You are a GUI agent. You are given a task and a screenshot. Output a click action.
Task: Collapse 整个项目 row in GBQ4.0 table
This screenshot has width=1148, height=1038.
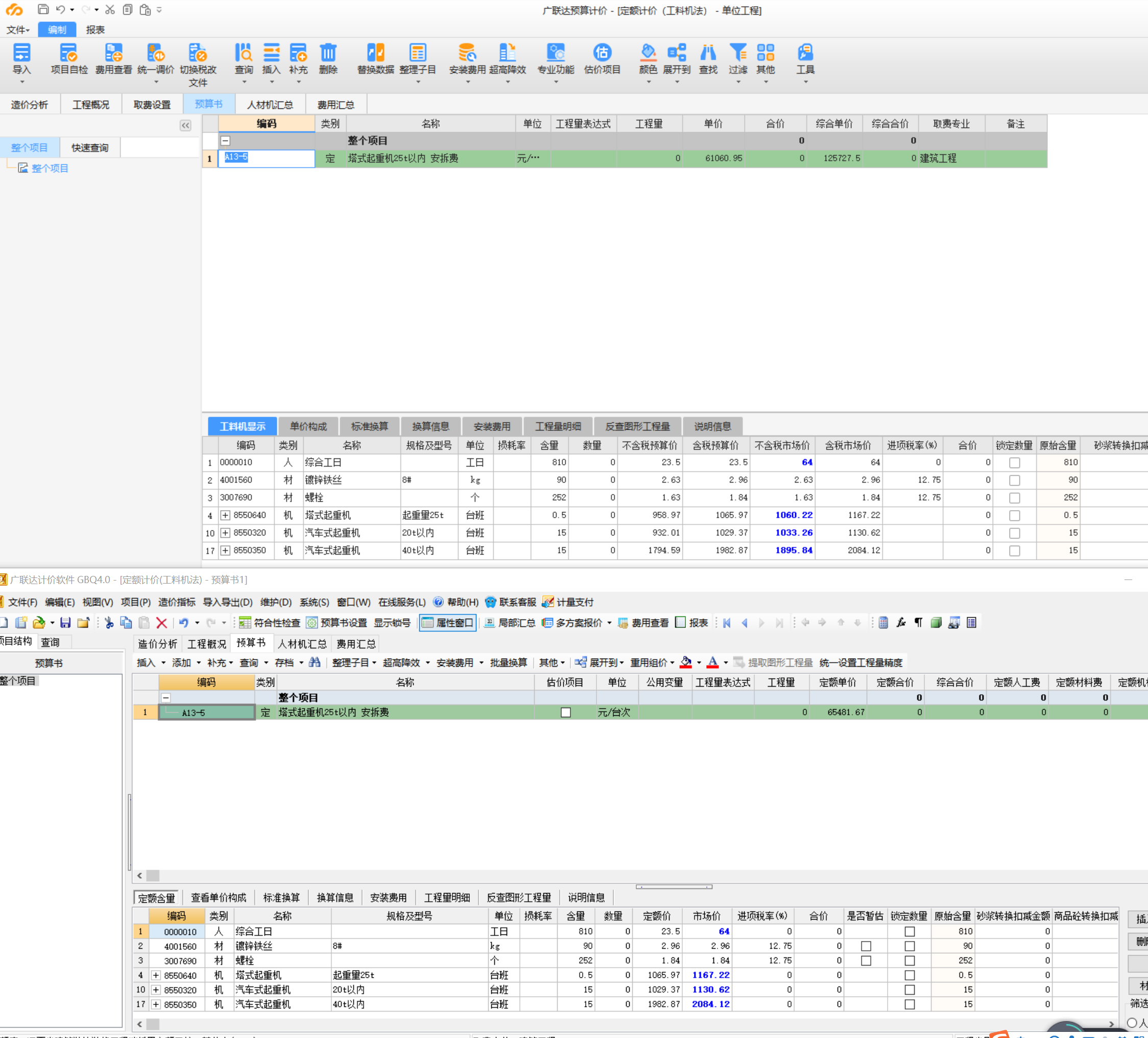pos(165,697)
